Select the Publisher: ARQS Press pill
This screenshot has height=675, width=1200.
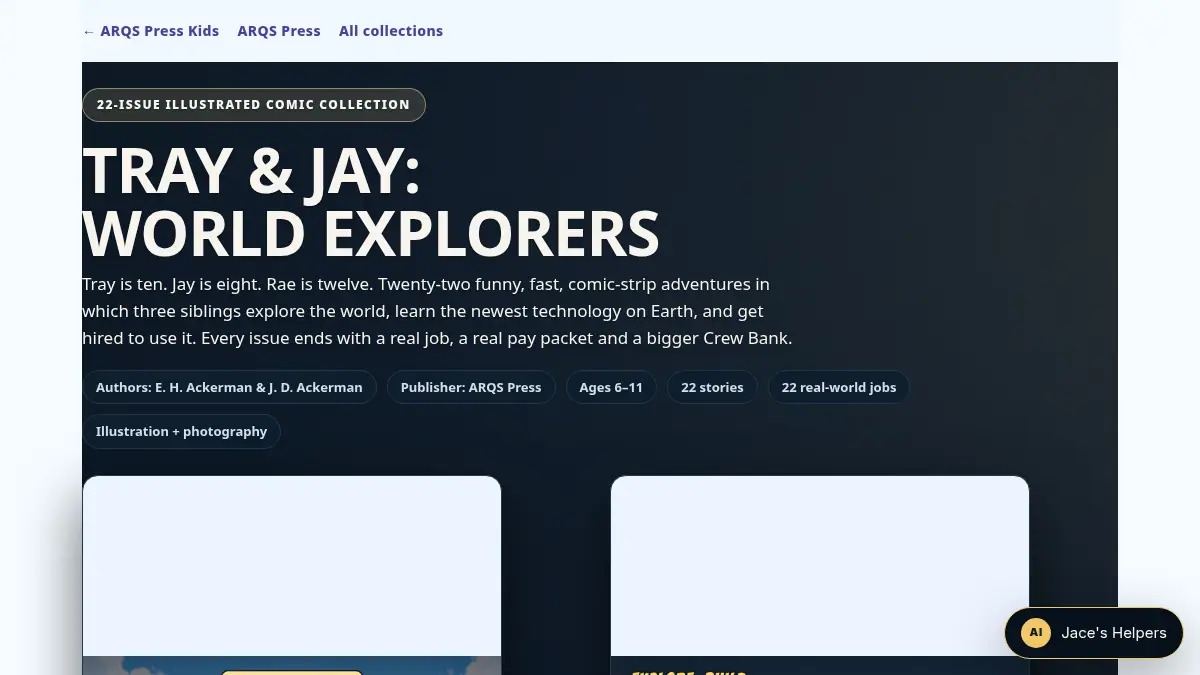pyautogui.click(x=471, y=387)
